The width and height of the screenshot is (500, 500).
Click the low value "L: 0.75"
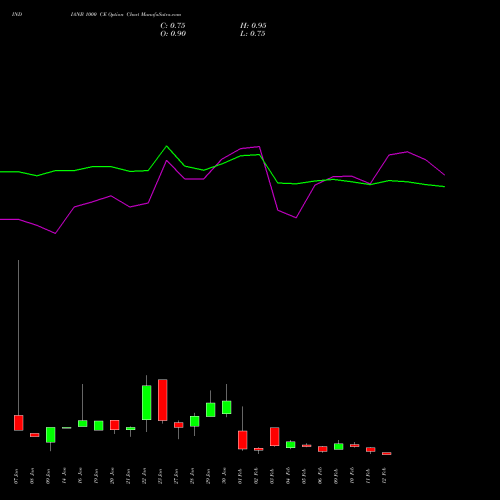click(x=253, y=34)
